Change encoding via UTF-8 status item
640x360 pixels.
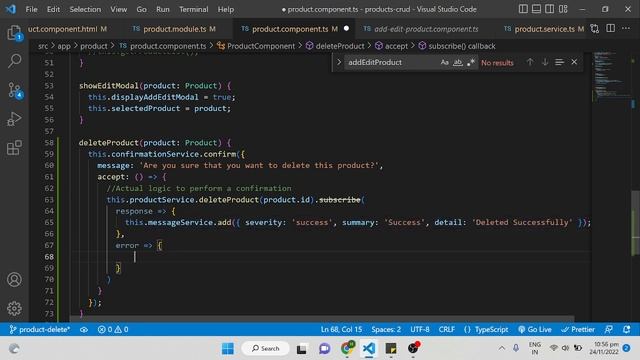(420, 329)
